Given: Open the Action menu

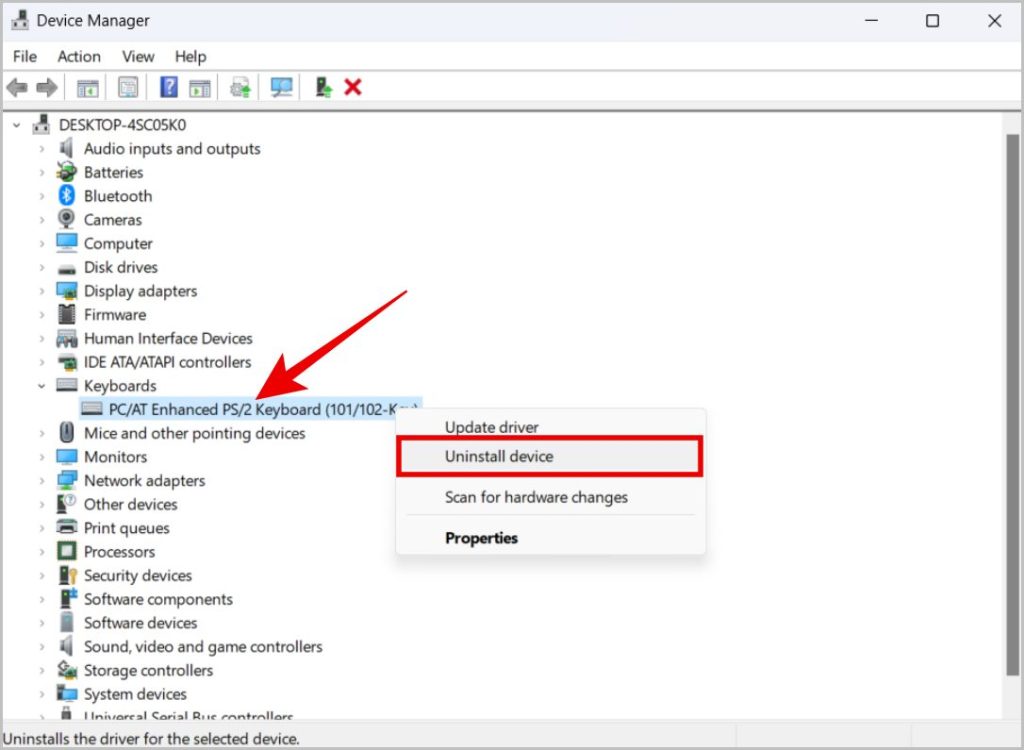Looking at the screenshot, I should pyautogui.click(x=79, y=57).
